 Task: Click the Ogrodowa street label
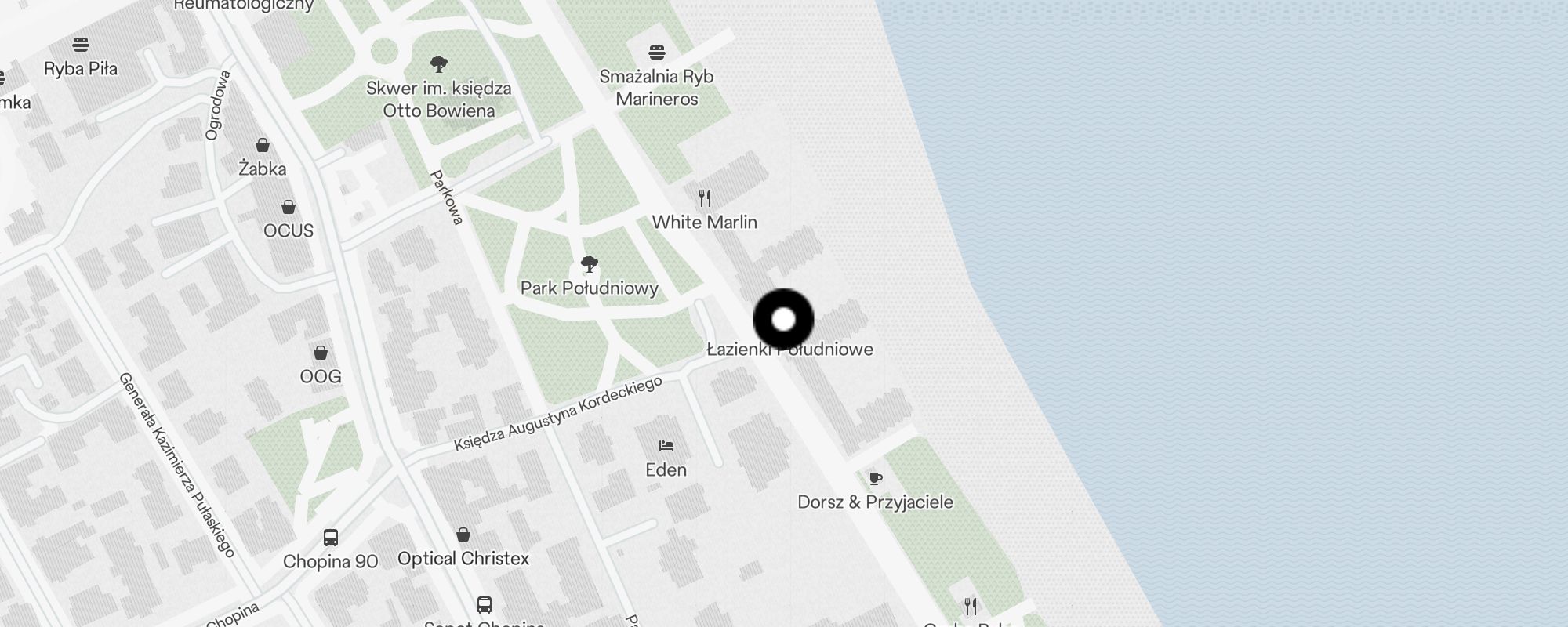[219, 106]
